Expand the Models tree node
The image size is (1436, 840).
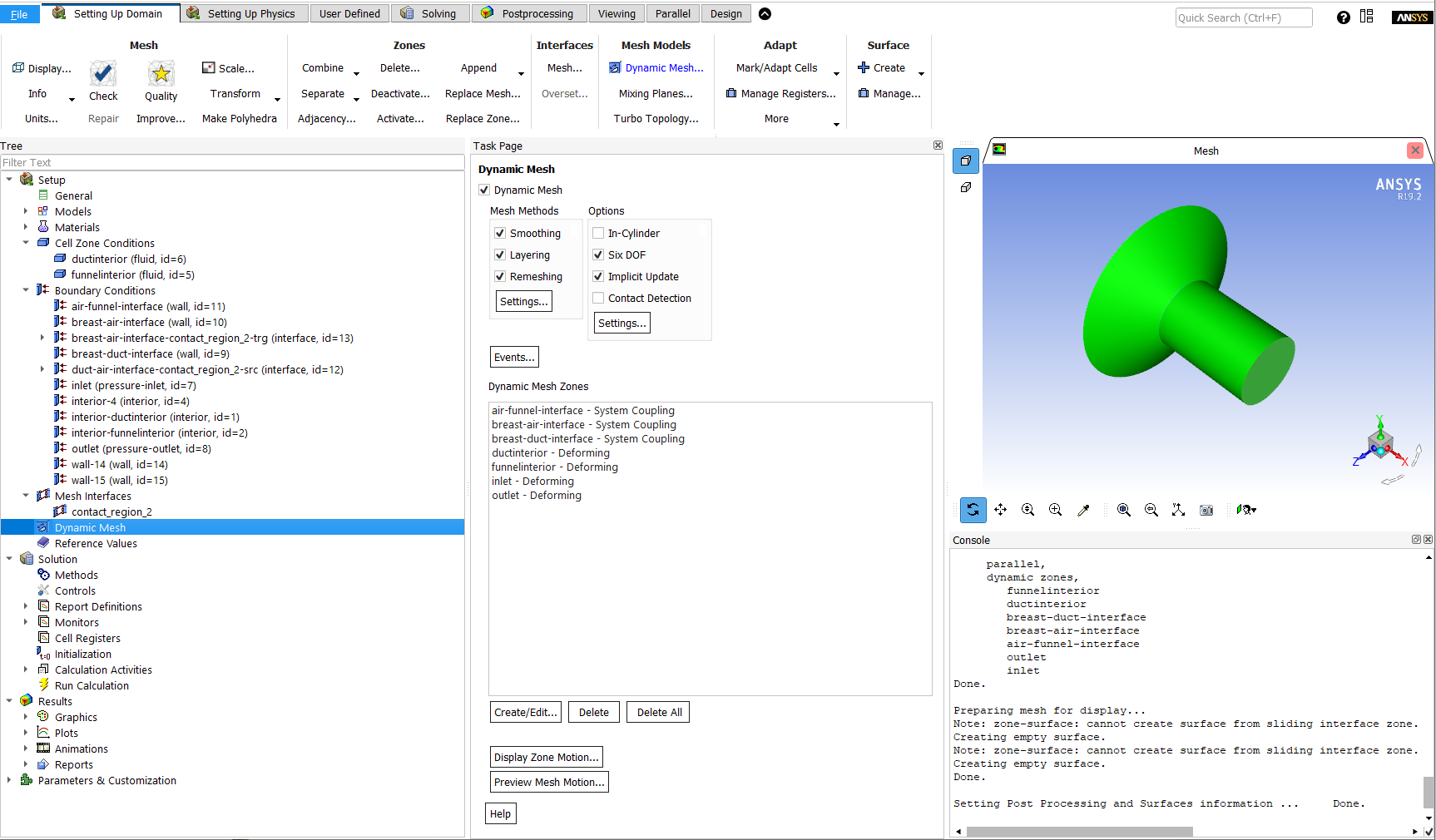pyautogui.click(x=26, y=211)
